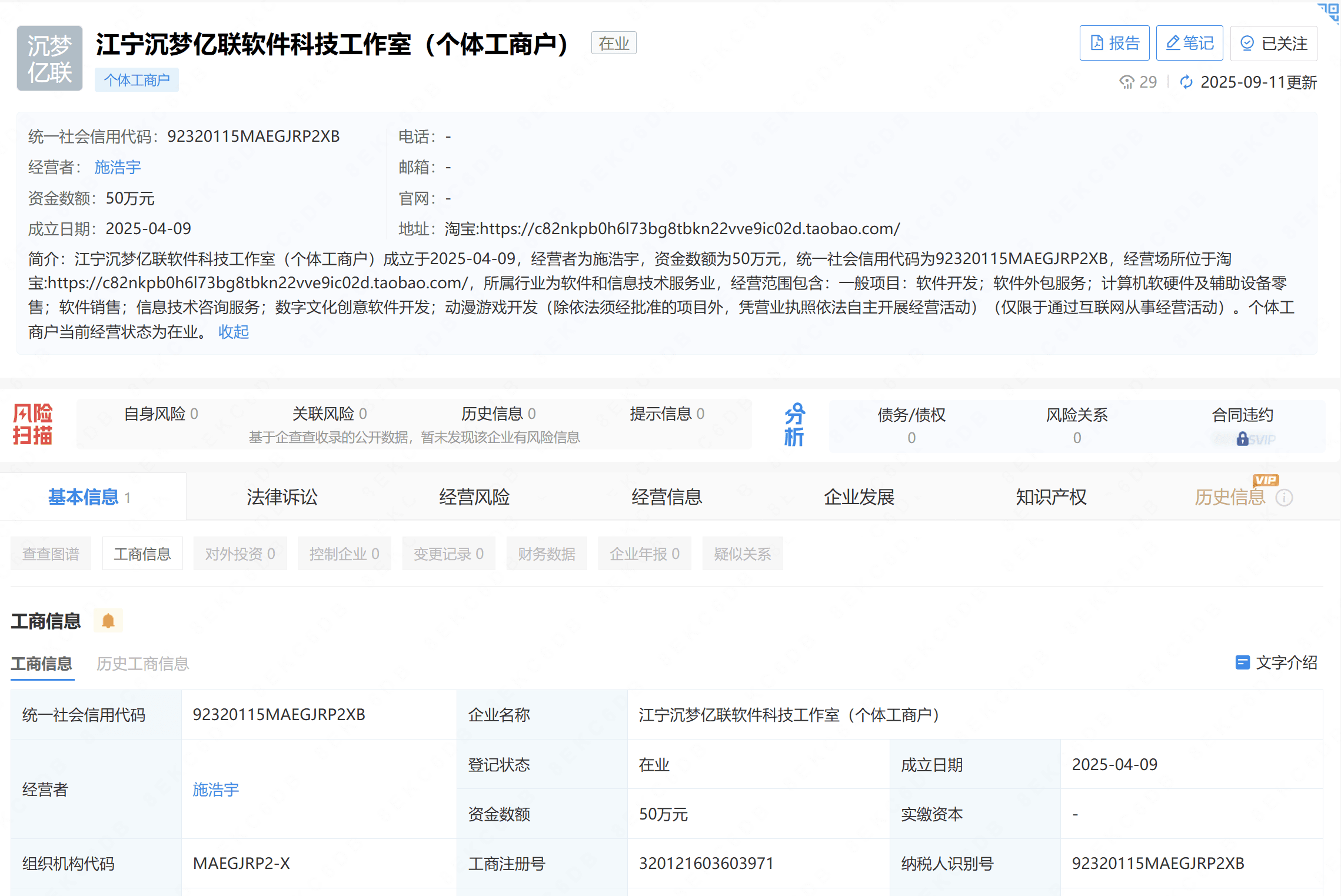Enable monitoring via the orange bell icon

coord(108,620)
